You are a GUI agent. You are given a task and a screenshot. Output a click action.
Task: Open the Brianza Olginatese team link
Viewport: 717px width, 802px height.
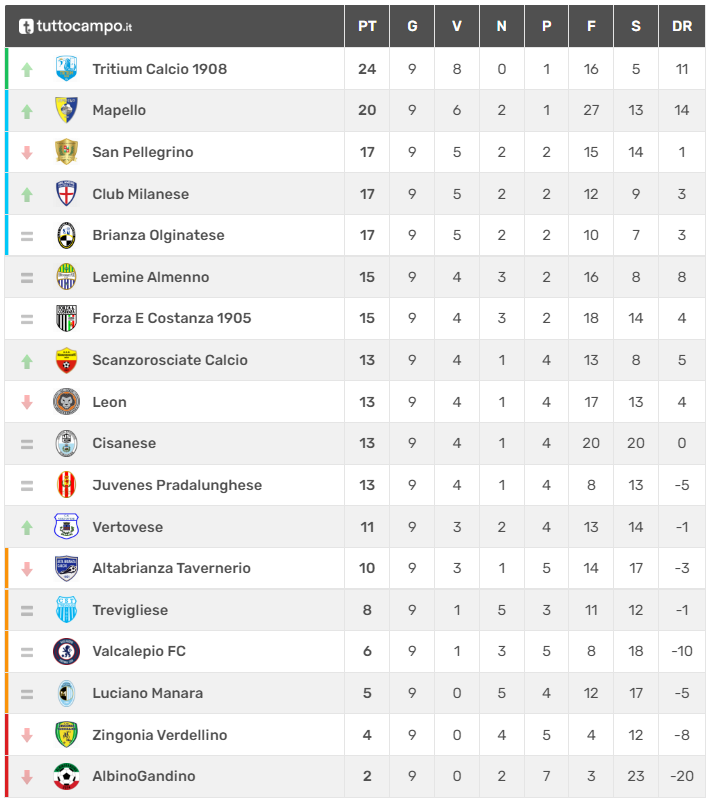(x=158, y=235)
